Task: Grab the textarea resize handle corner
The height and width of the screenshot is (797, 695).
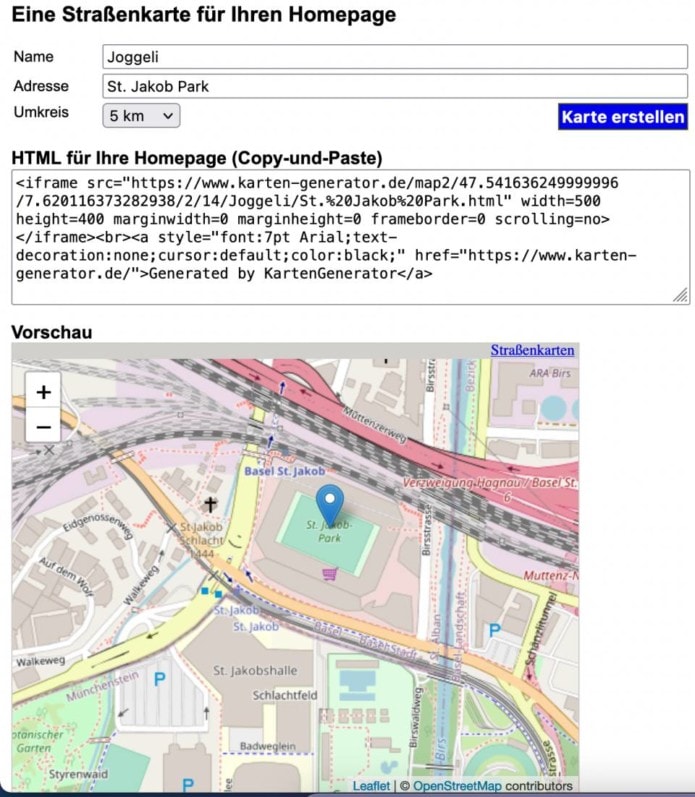Action: coord(680,295)
